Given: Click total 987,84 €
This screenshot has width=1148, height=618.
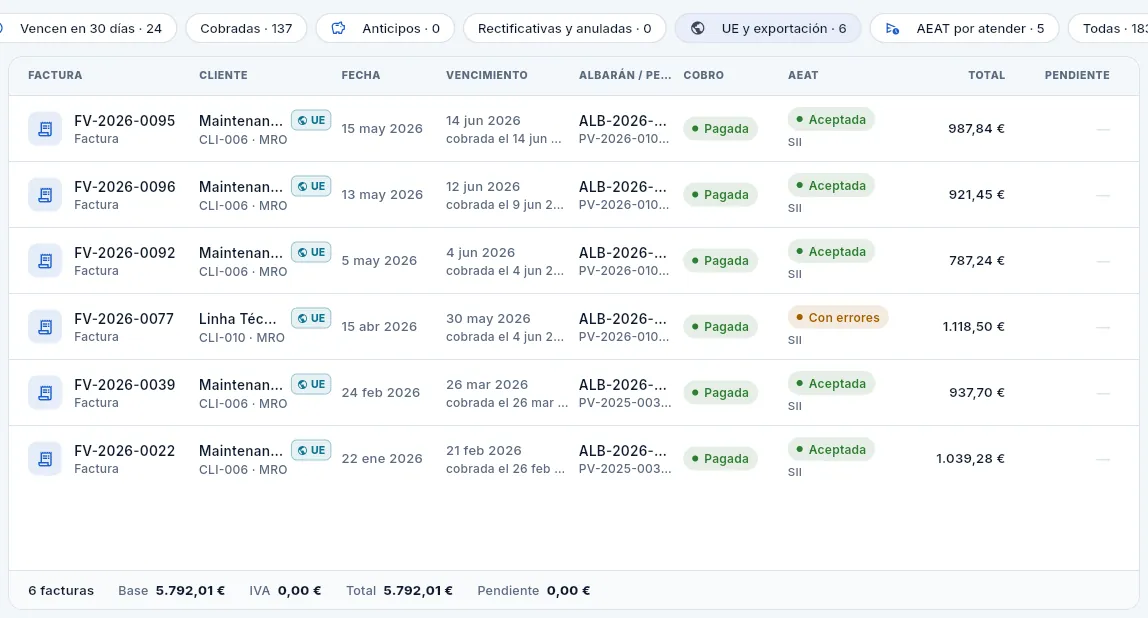Looking at the screenshot, I should 976,129.
